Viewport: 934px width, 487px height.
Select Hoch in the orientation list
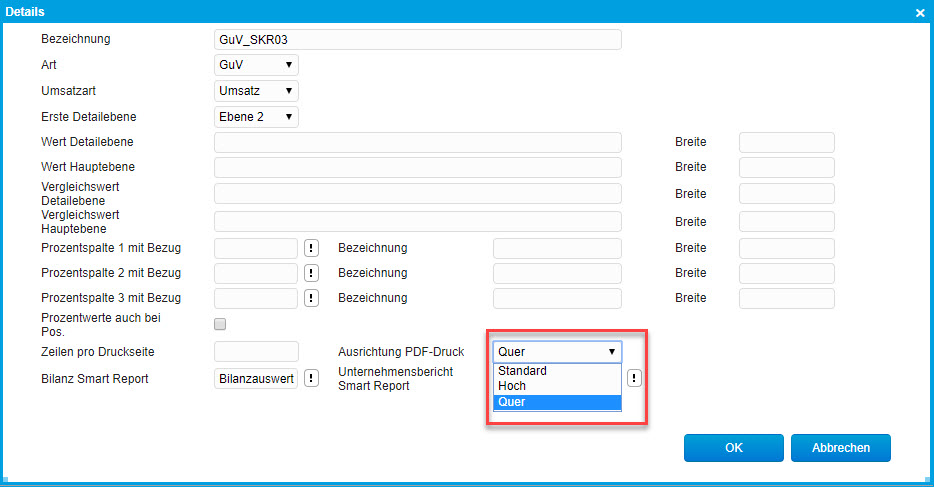click(x=557, y=386)
